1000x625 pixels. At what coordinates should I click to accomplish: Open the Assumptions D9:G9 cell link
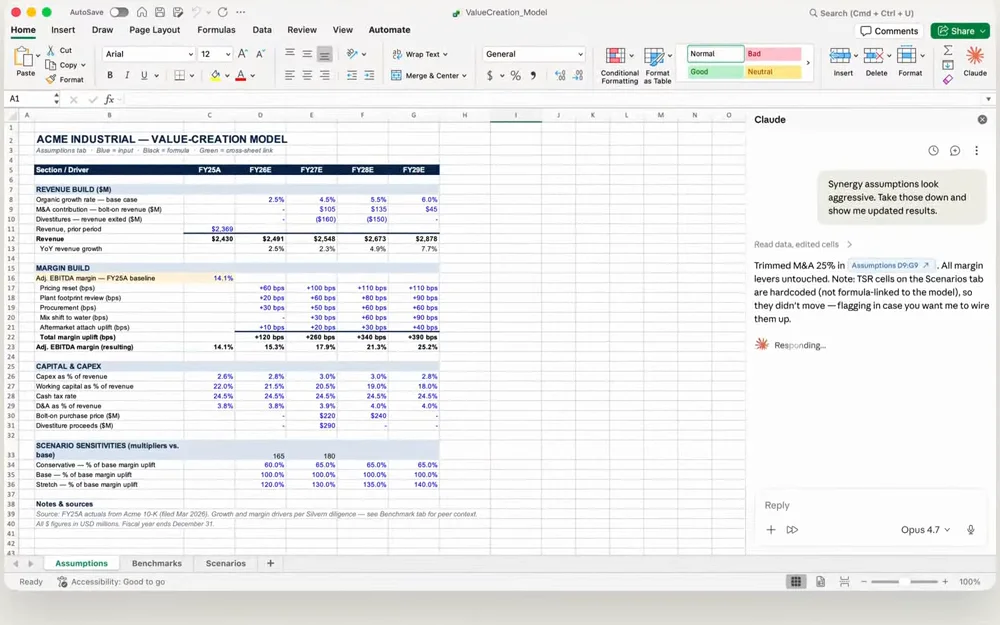pos(891,265)
